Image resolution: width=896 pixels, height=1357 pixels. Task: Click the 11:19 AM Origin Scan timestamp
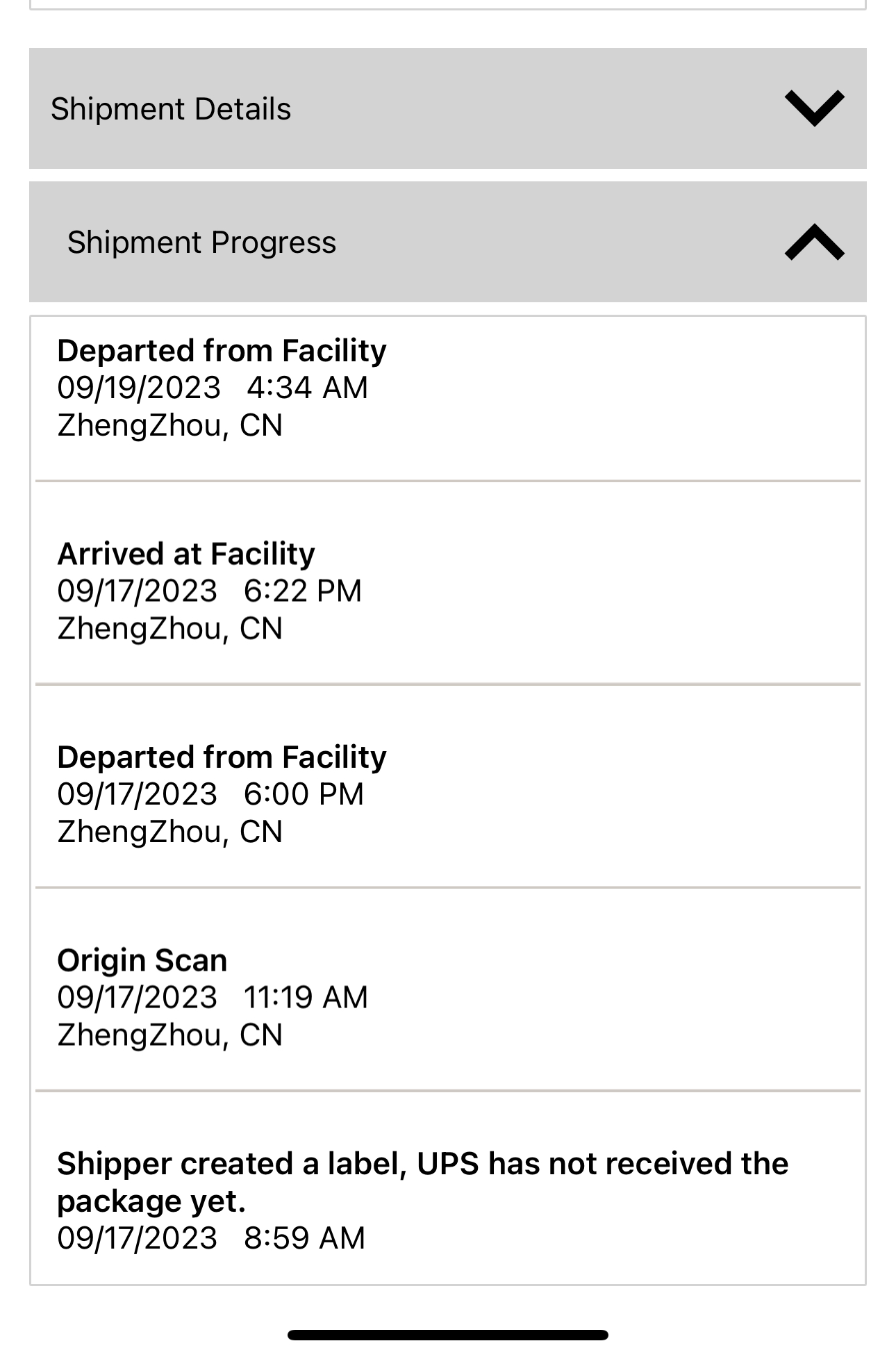[306, 998]
